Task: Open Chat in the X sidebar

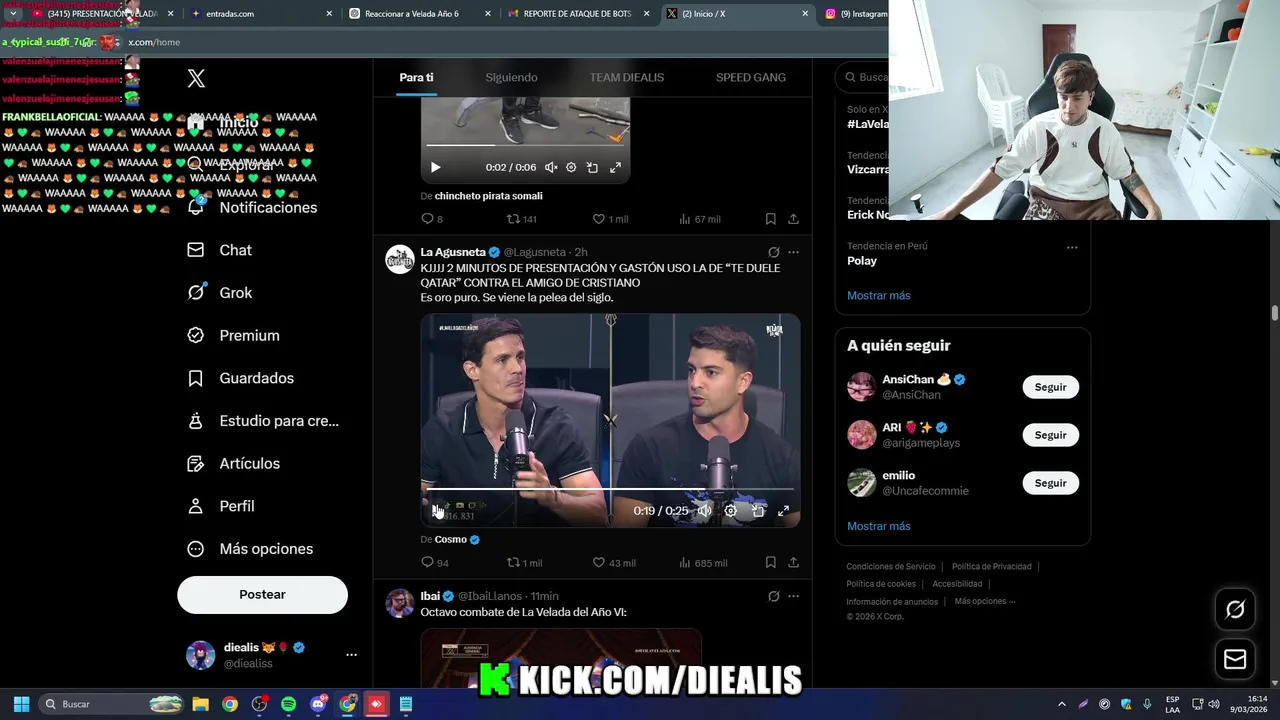Action: (220, 250)
